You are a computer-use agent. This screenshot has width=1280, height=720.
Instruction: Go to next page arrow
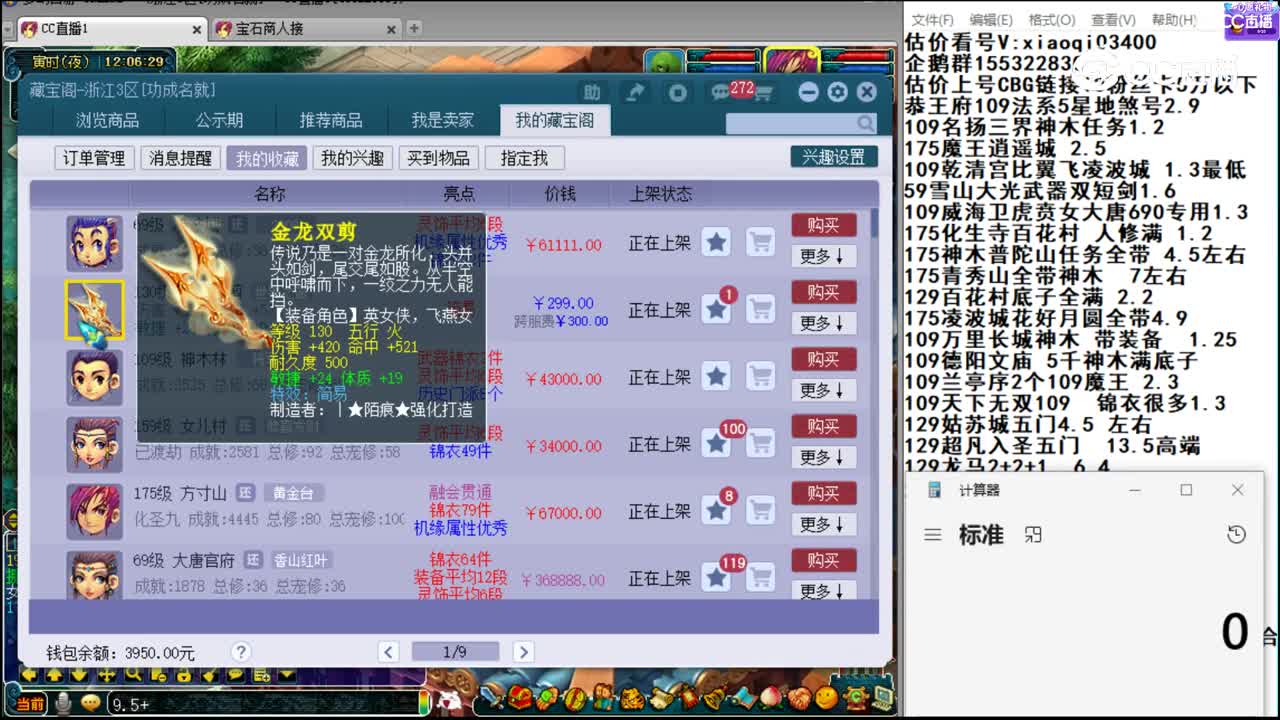tap(522, 652)
